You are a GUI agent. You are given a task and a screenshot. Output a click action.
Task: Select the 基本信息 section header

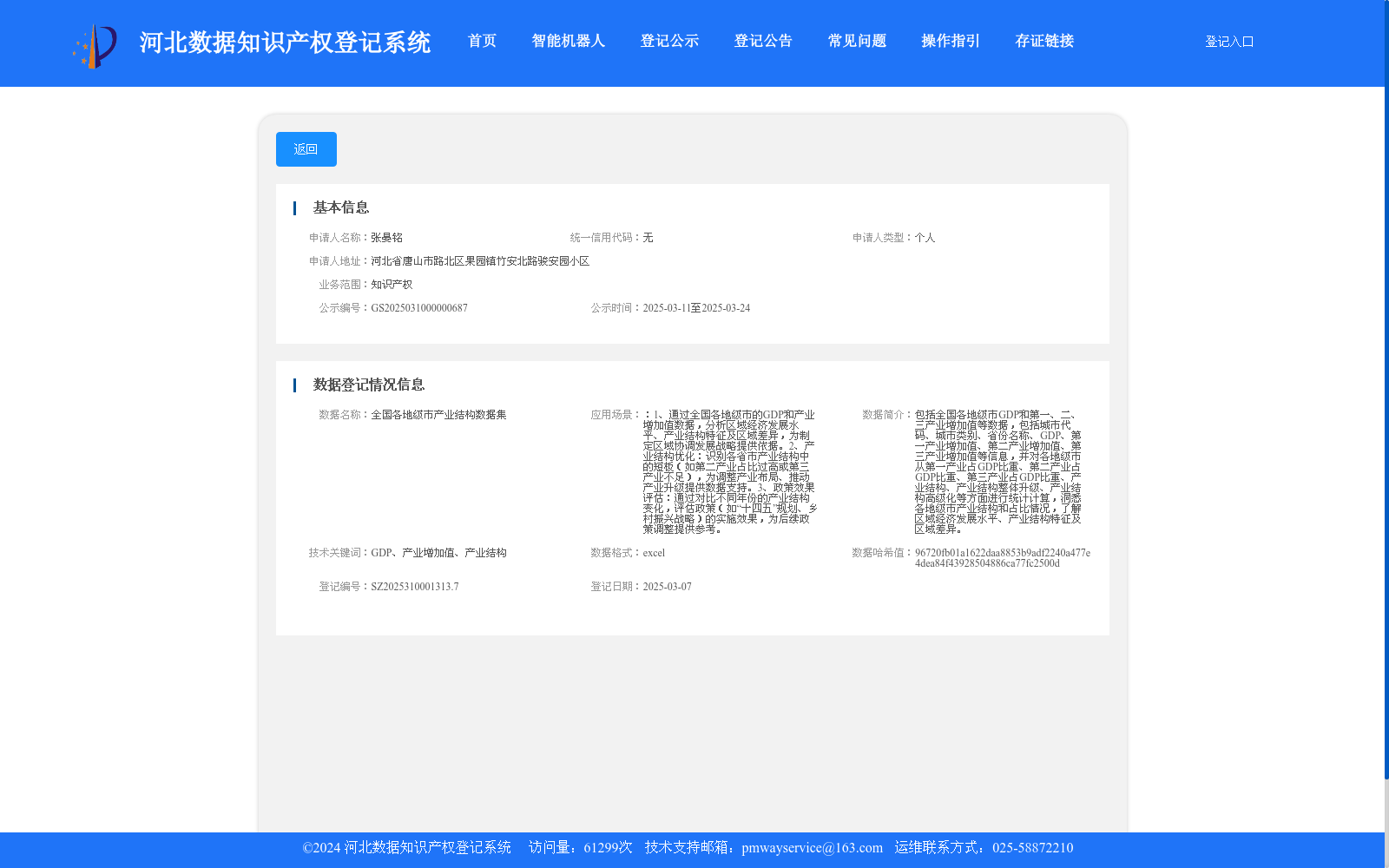point(340,207)
